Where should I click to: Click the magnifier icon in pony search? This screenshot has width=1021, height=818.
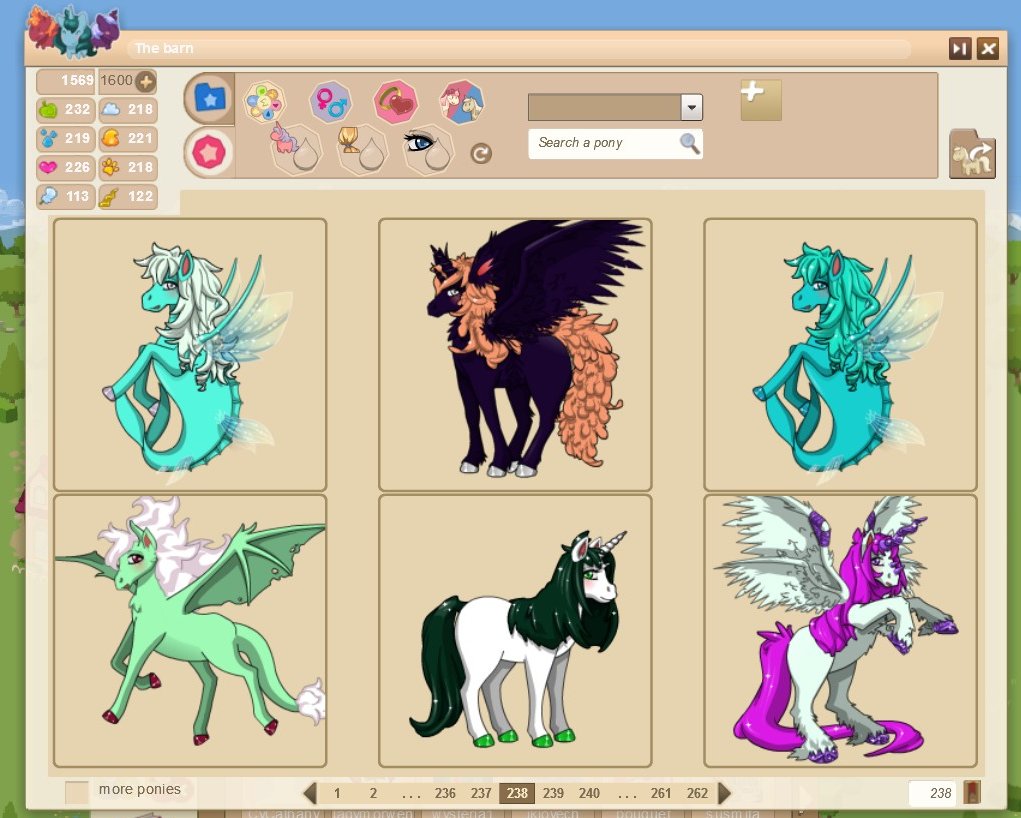click(689, 143)
